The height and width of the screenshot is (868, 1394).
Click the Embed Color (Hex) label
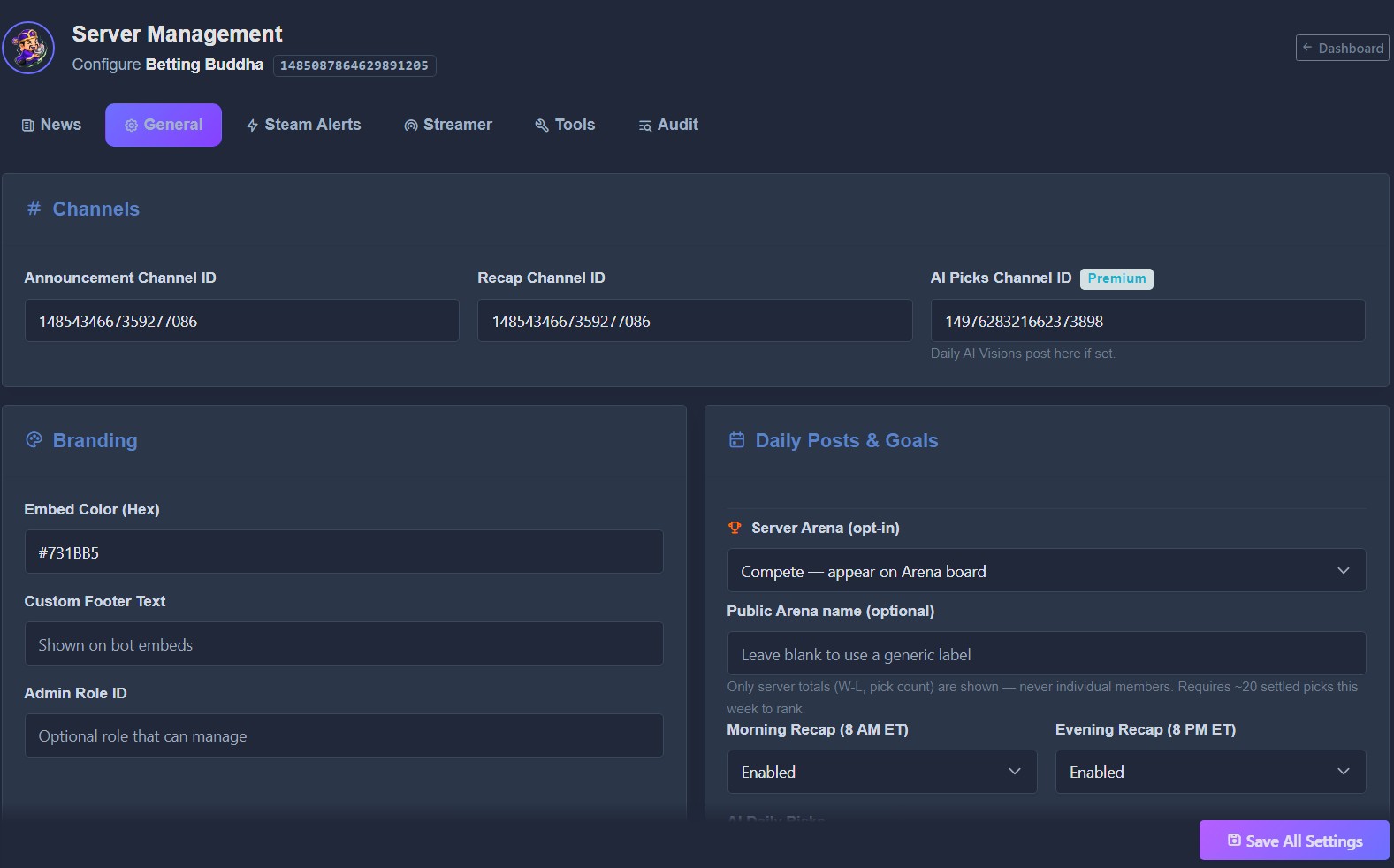pyautogui.click(x=92, y=509)
